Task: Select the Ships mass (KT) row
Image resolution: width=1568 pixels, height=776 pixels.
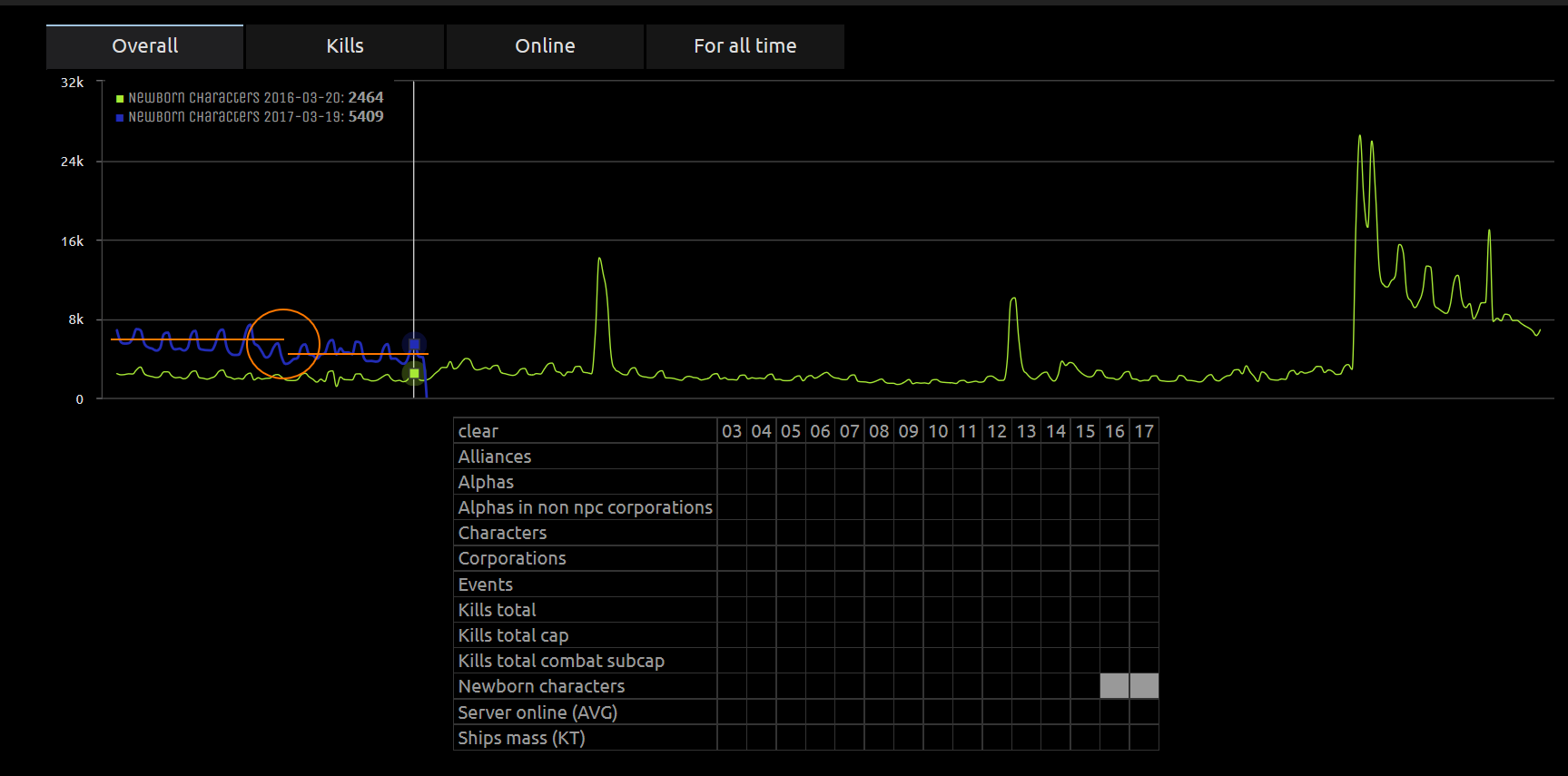Action: 585,738
